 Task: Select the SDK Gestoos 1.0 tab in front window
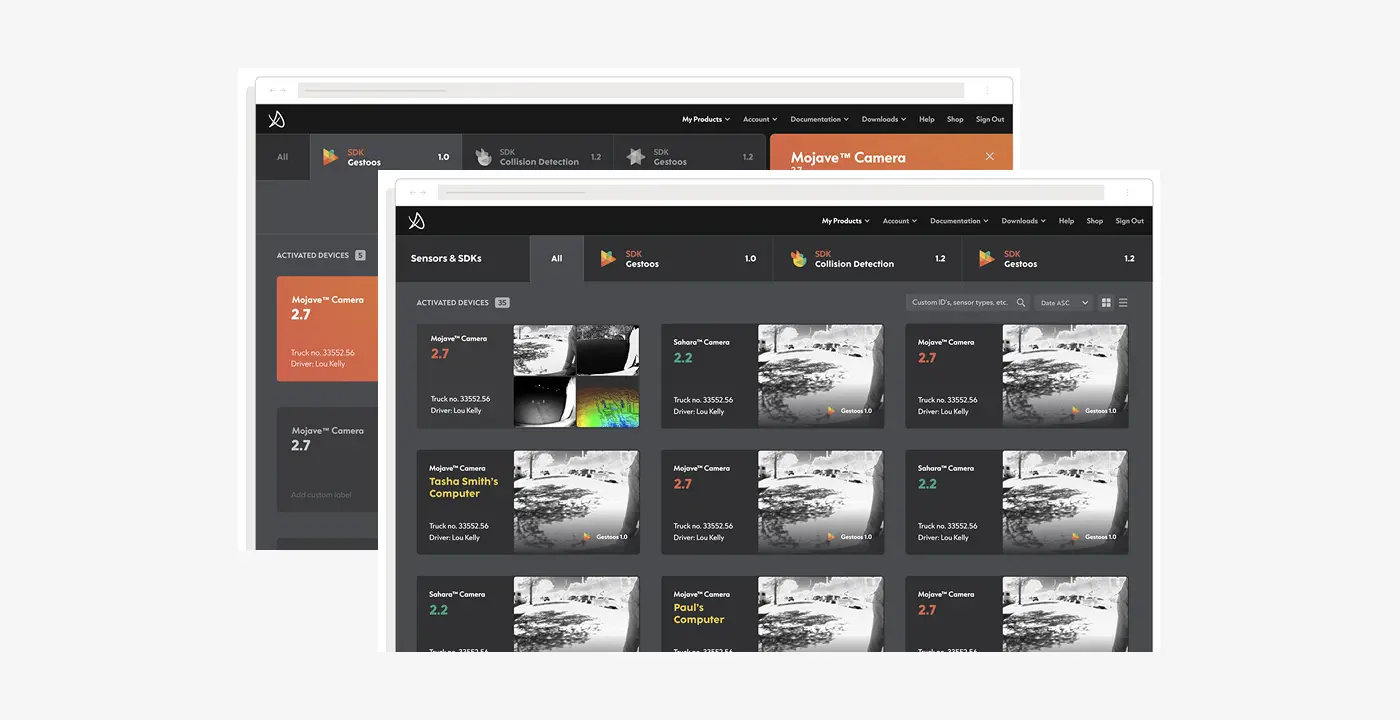(x=678, y=259)
